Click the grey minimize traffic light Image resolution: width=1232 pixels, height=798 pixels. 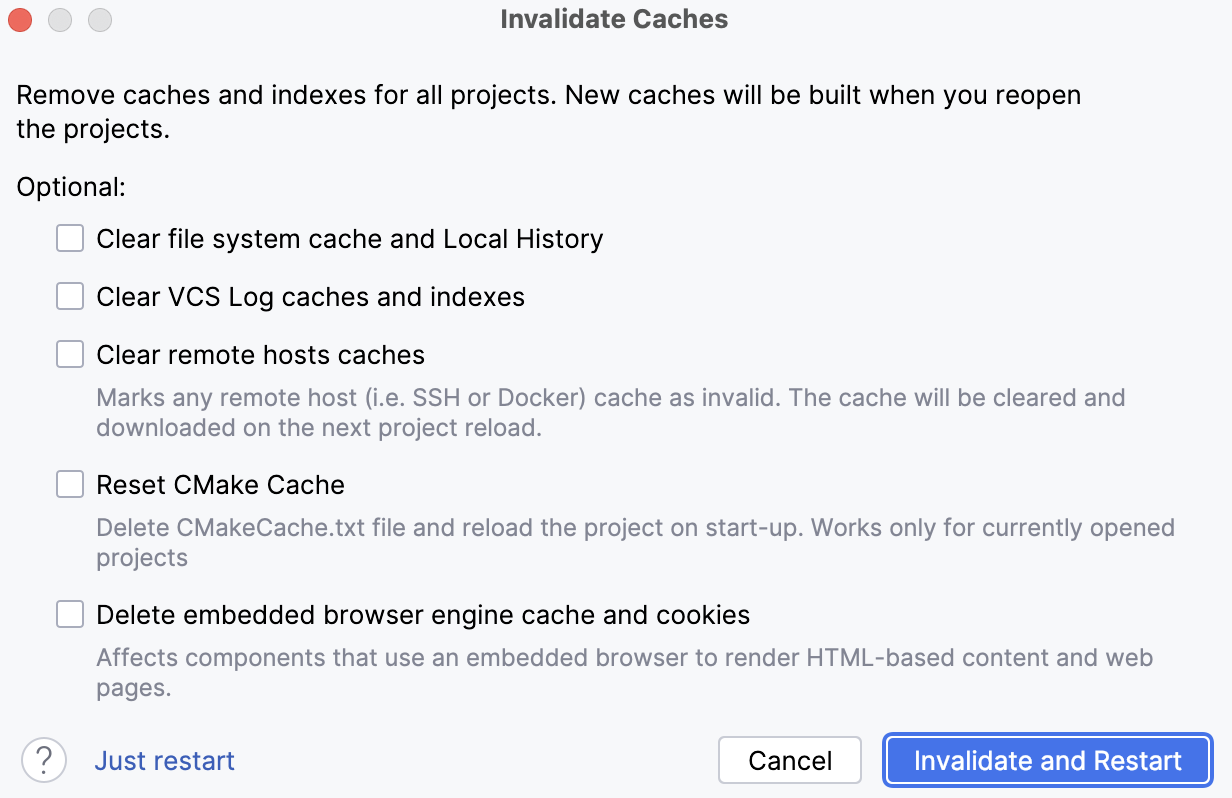[59, 19]
